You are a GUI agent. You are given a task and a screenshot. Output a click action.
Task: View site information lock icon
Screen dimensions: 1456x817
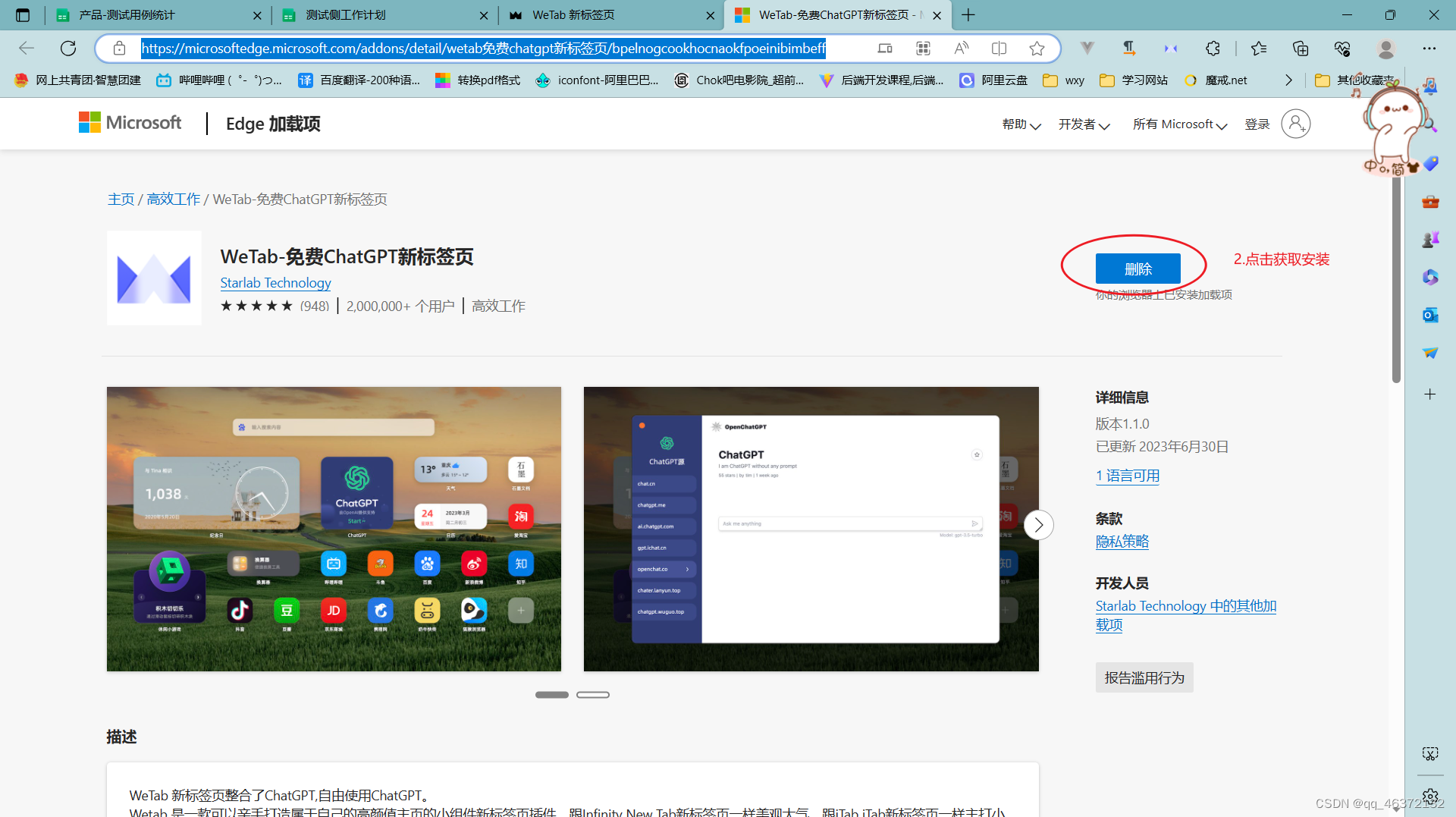pyautogui.click(x=119, y=49)
